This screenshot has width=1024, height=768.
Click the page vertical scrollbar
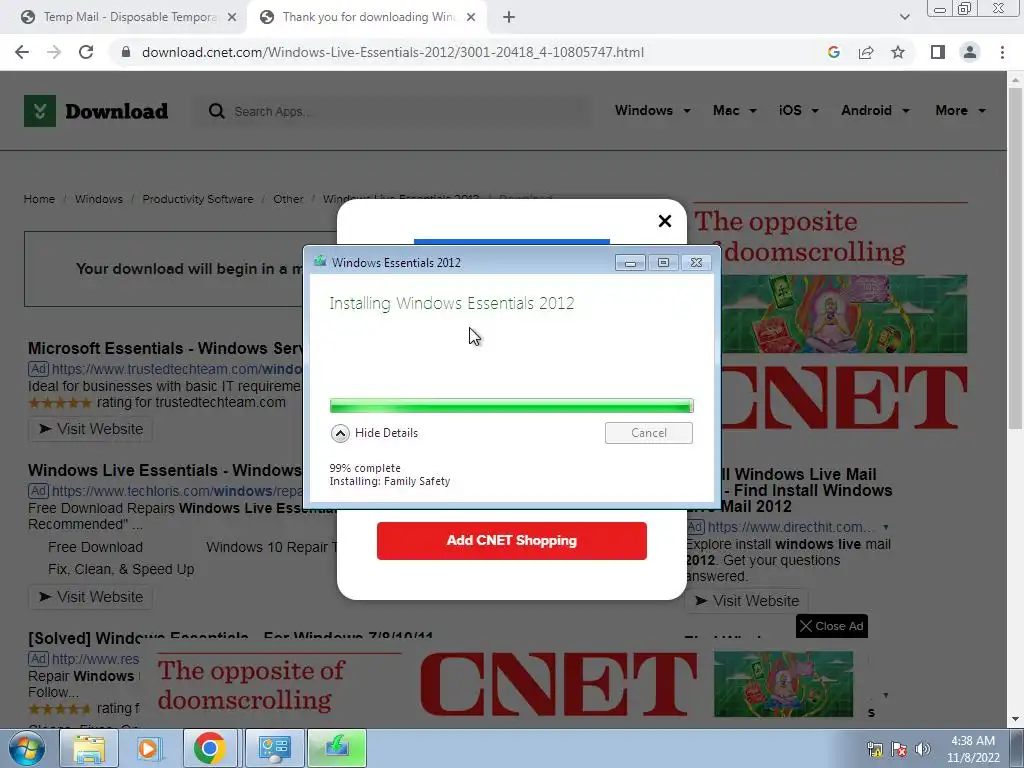coord(1015,258)
